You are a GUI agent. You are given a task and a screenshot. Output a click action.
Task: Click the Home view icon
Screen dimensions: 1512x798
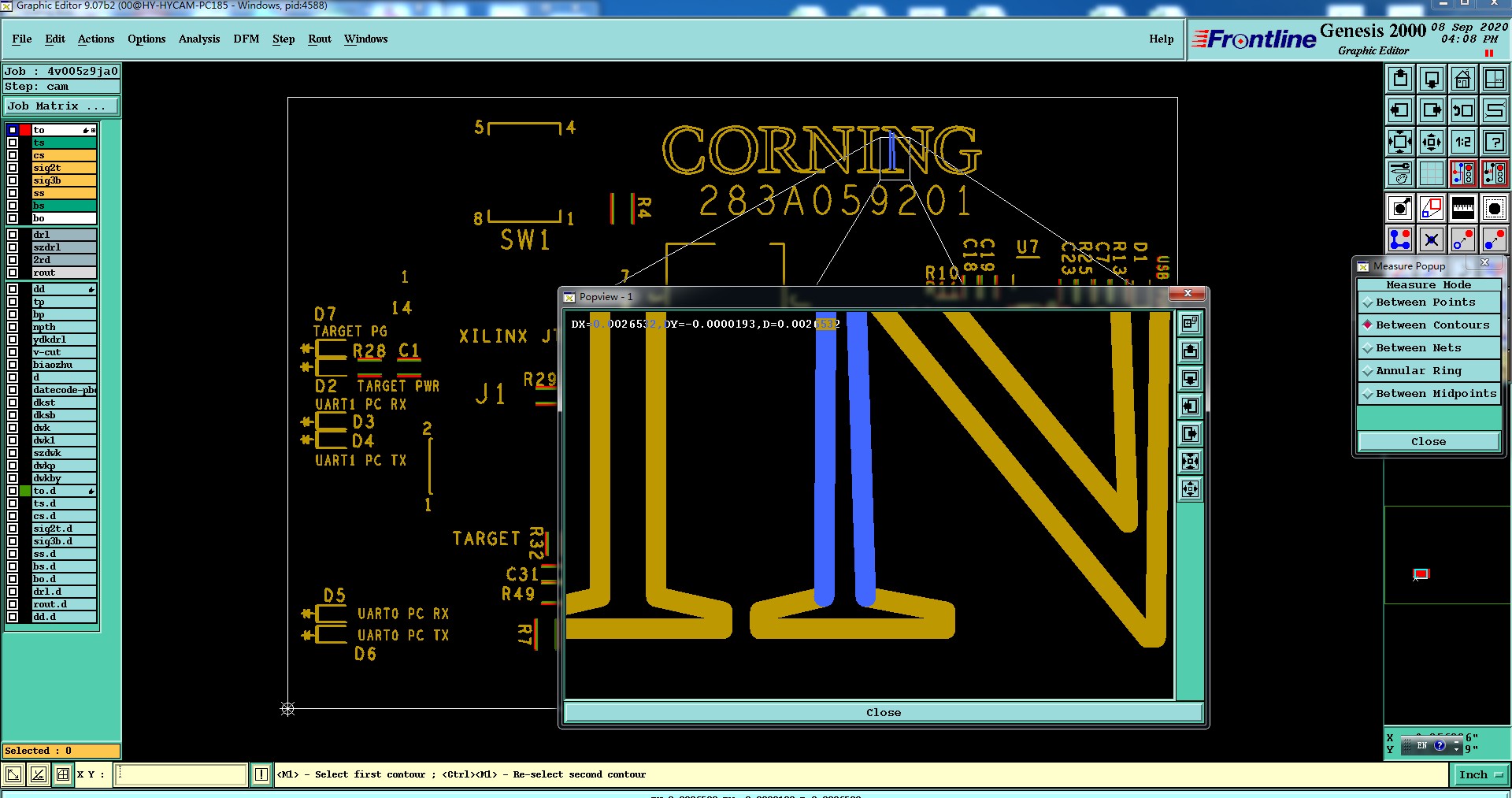1463,79
